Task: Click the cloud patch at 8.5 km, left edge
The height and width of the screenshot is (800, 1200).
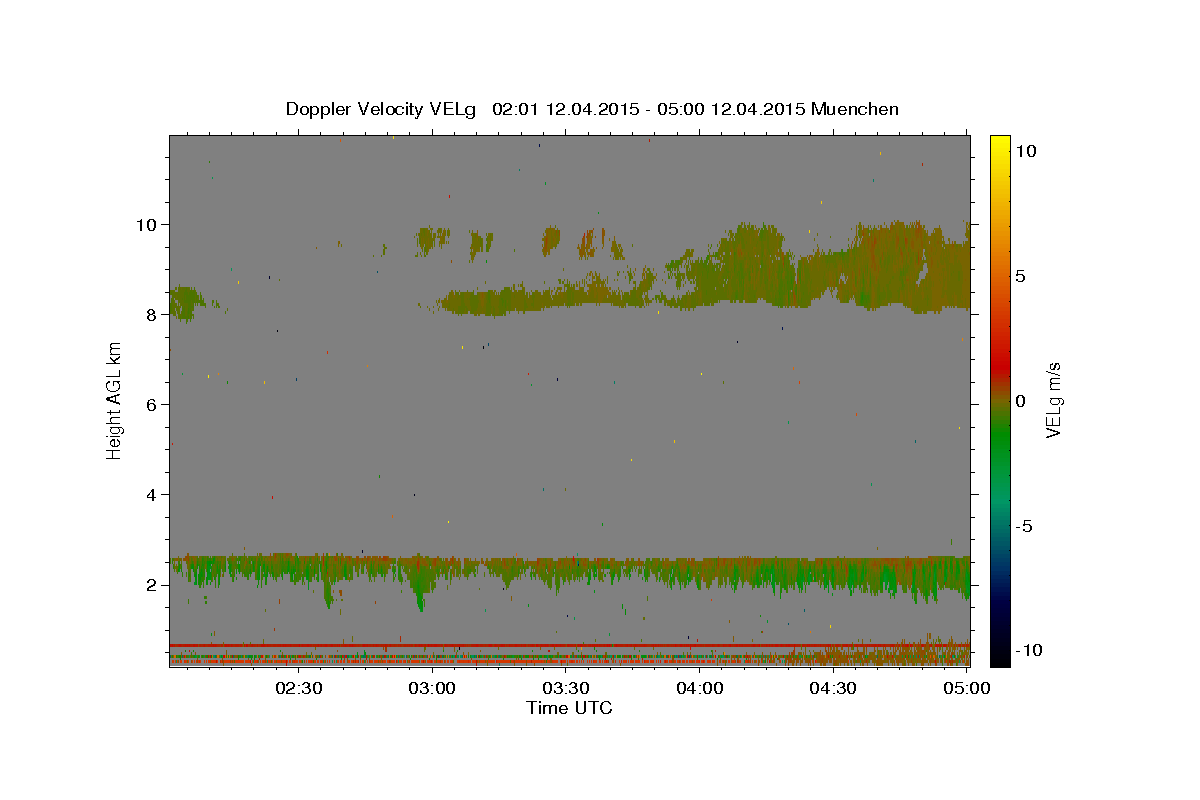Action: coord(186,303)
